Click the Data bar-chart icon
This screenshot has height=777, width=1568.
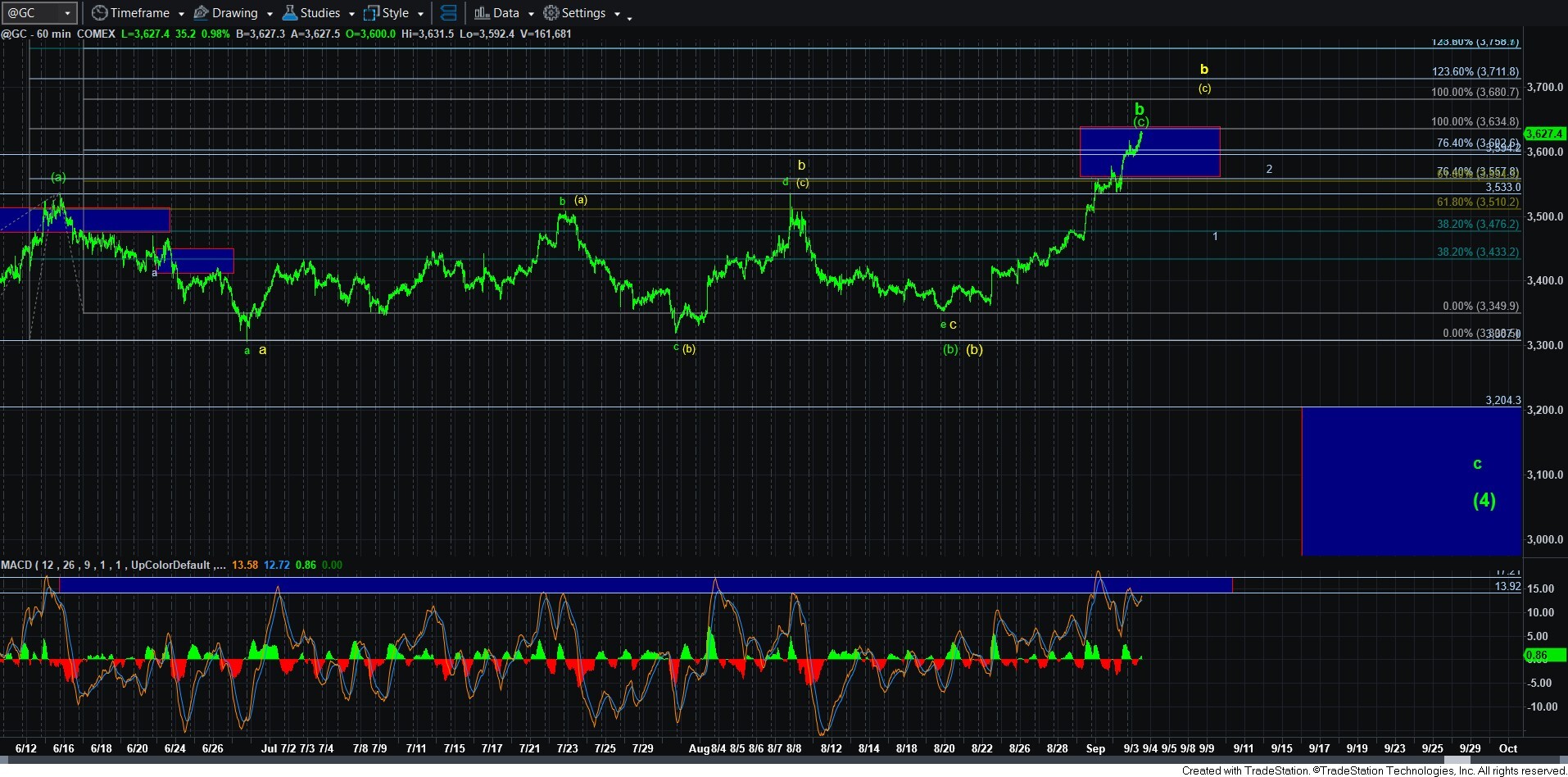click(x=482, y=13)
